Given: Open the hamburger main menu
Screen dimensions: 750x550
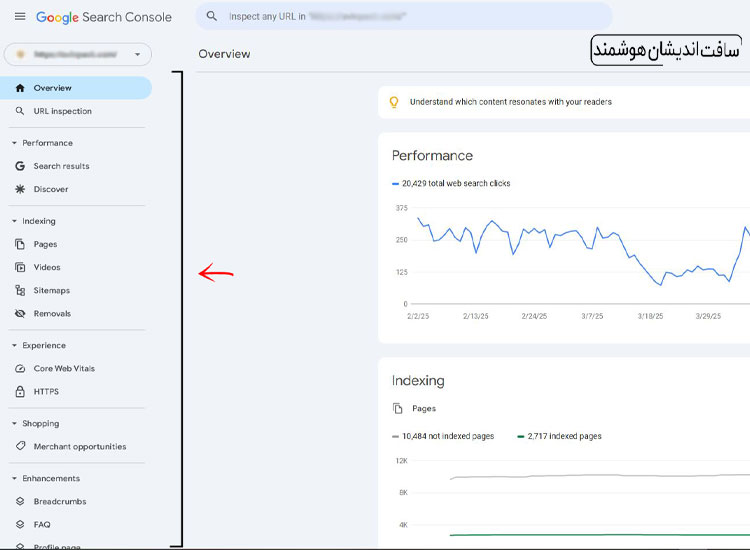Looking at the screenshot, I should 20,17.
